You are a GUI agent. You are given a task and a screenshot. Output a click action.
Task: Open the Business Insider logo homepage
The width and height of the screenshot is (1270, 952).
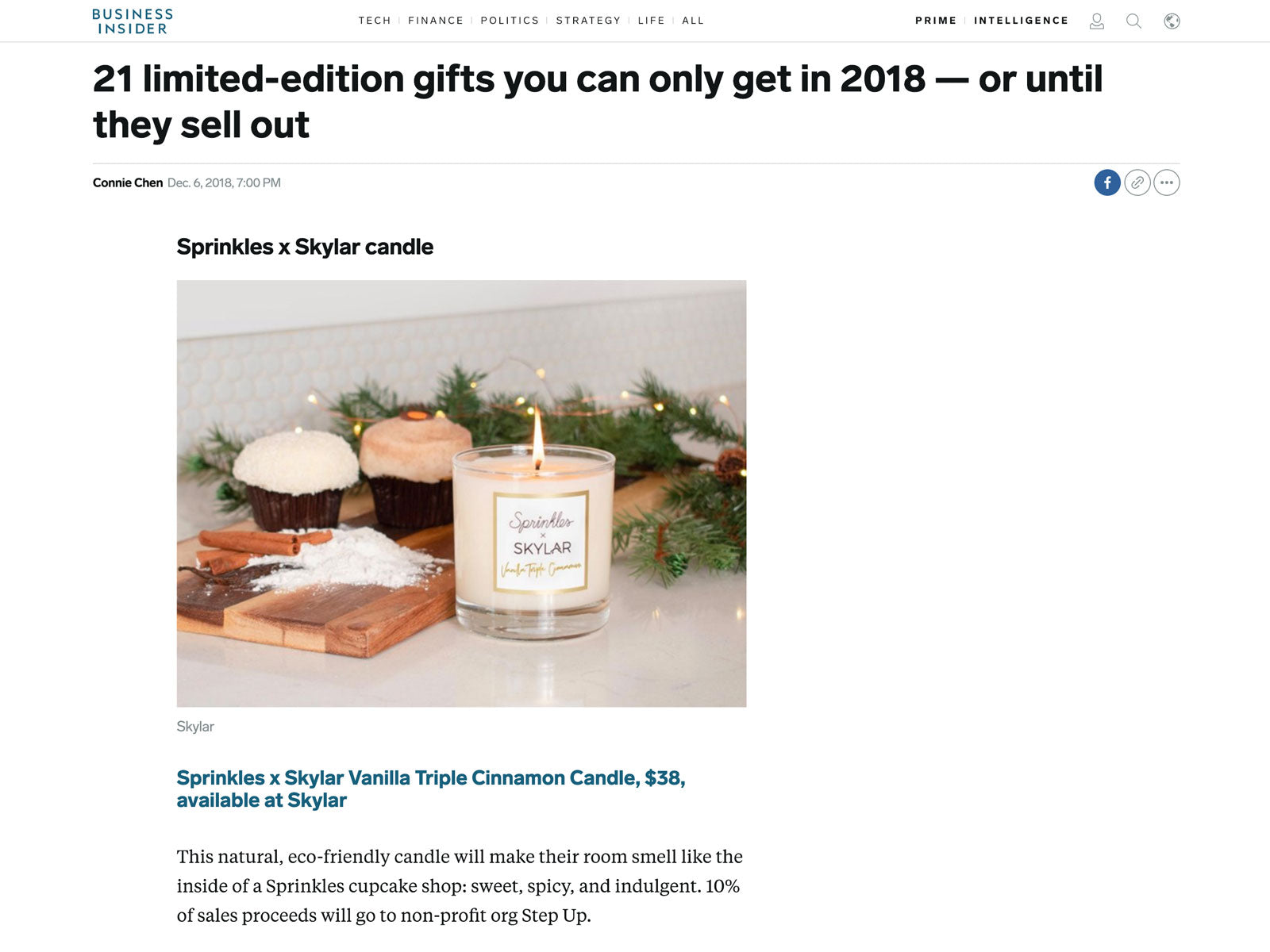[132, 21]
